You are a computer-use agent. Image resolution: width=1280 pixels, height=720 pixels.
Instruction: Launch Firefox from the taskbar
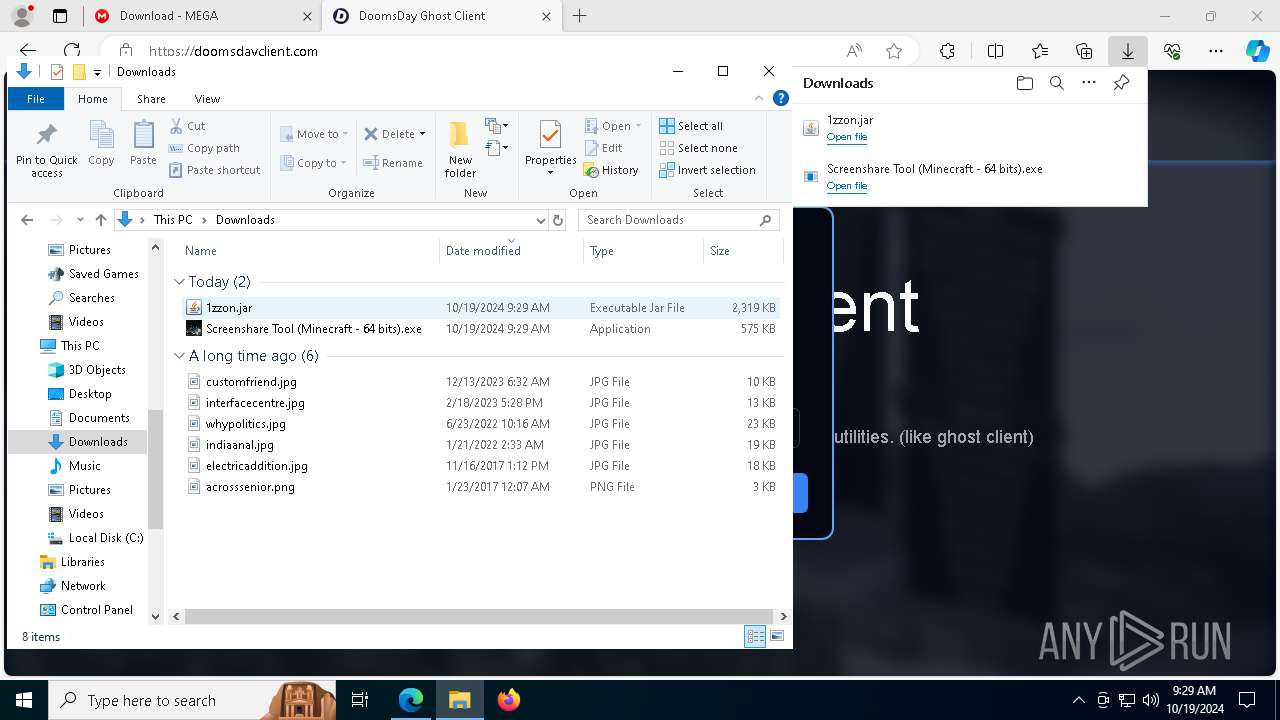coord(508,700)
